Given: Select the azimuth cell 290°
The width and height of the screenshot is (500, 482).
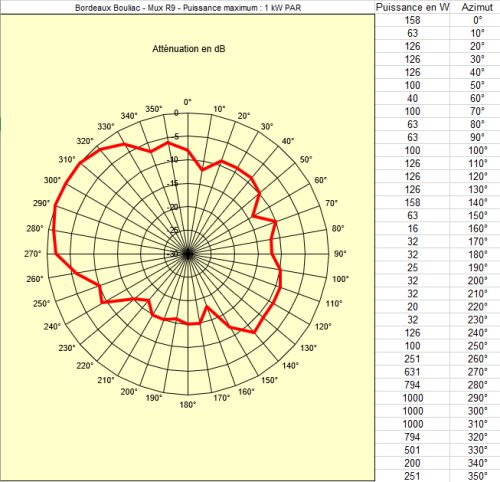Looking at the screenshot, I should tap(477, 398).
